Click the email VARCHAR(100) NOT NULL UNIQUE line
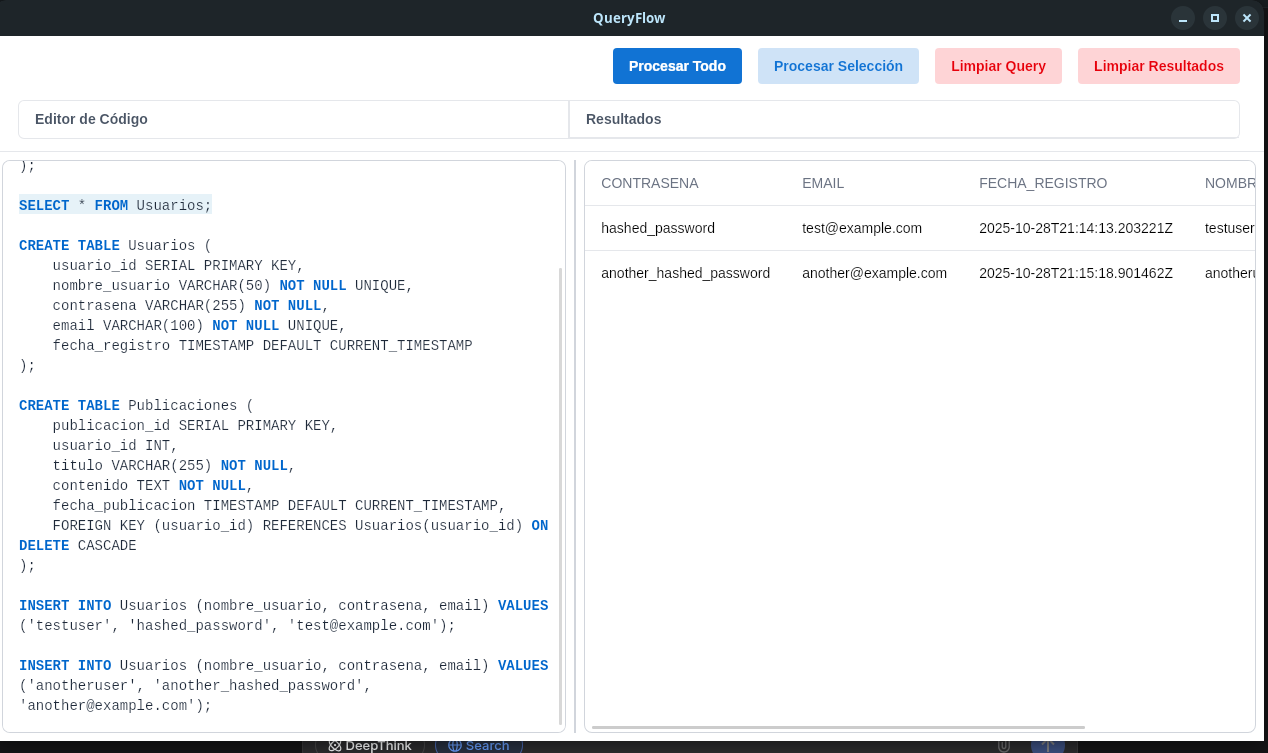This screenshot has height=753, width=1268. (199, 325)
